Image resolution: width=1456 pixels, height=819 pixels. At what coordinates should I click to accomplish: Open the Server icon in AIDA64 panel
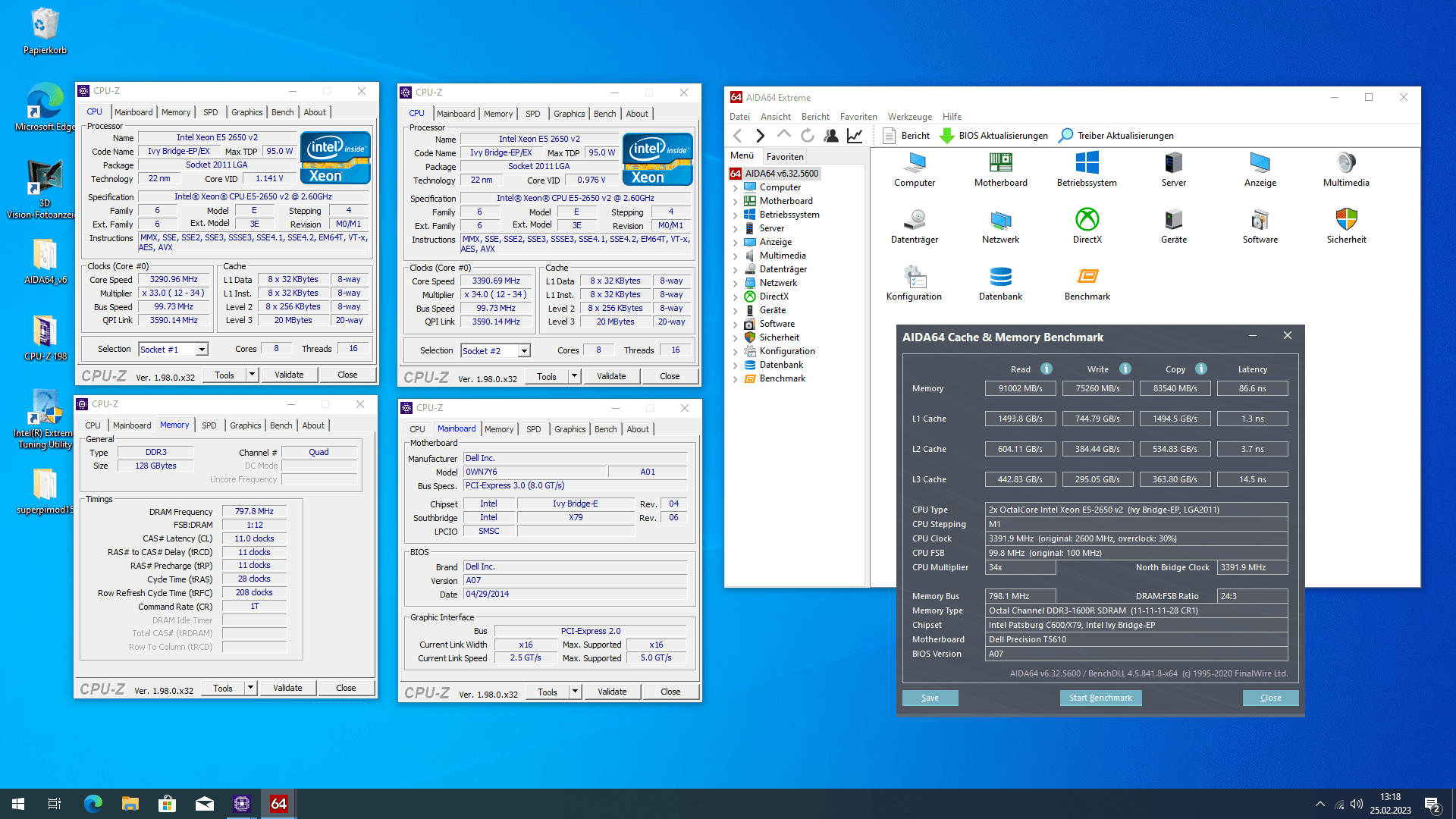coord(1173,169)
